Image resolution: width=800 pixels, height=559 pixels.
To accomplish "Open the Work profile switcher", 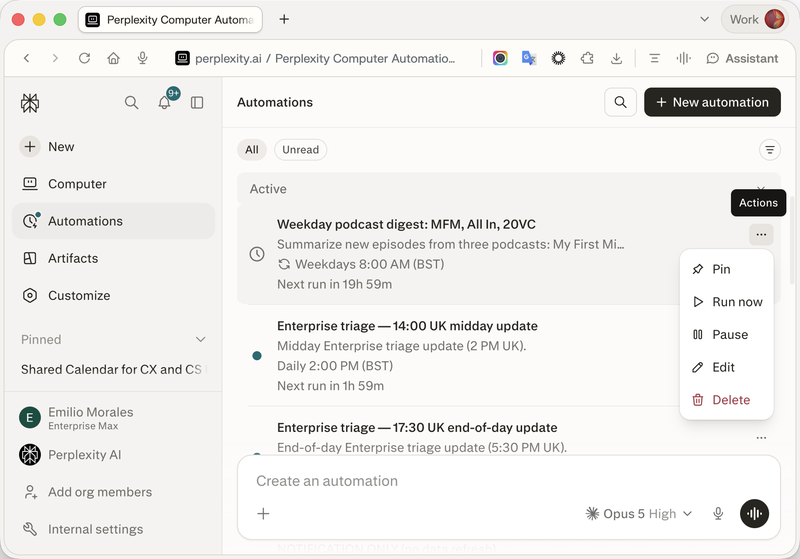I will tap(755, 19).
